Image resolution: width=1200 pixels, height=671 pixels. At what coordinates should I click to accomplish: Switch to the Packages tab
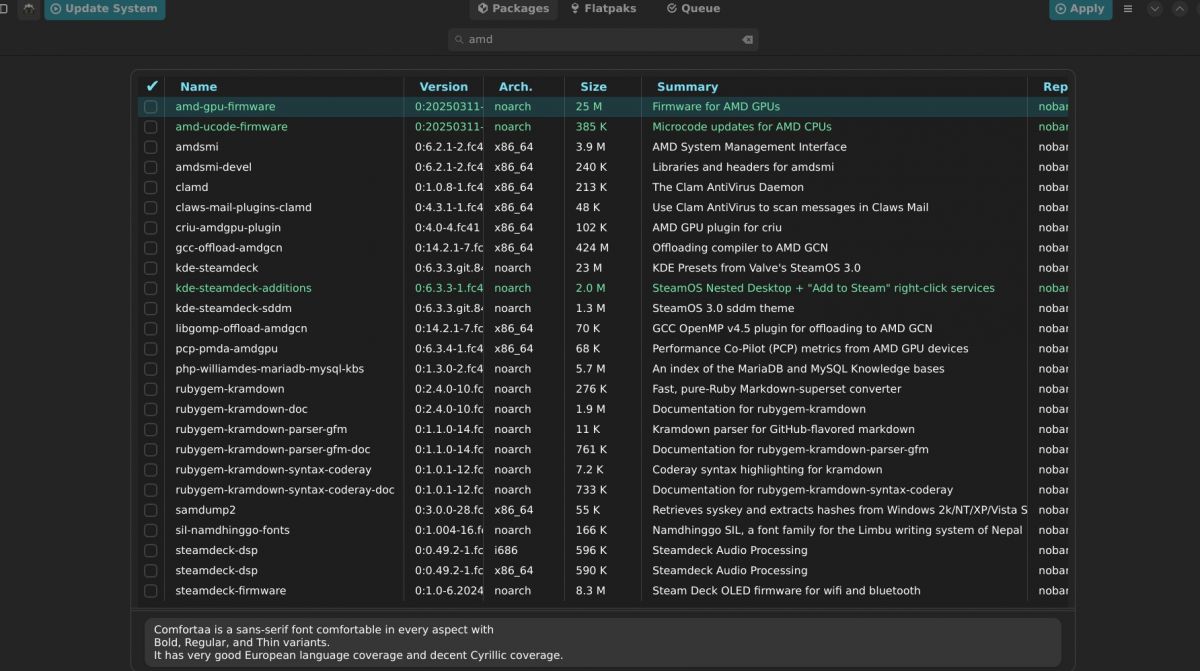coord(513,9)
